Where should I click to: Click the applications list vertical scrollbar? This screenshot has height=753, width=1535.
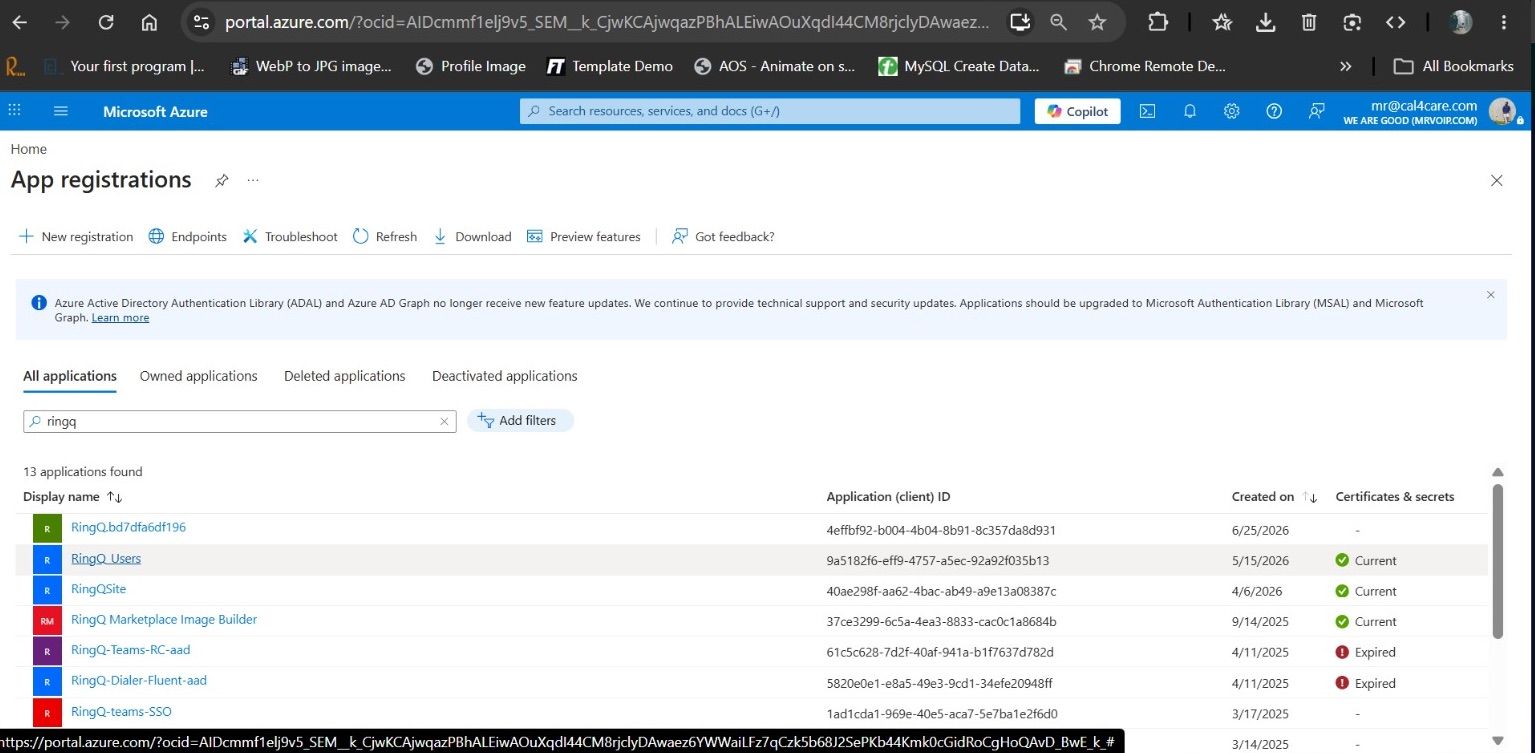tap(1497, 561)
